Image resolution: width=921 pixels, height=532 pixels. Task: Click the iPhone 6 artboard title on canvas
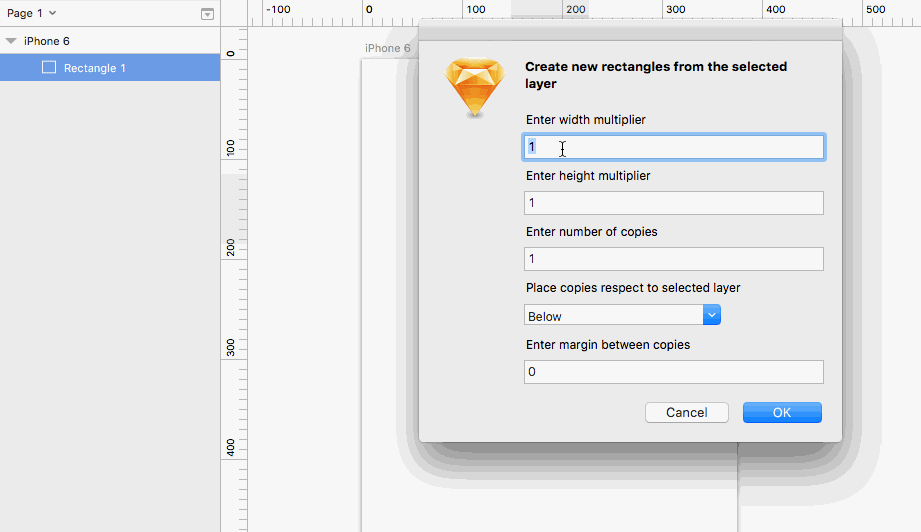pos(387,48)
